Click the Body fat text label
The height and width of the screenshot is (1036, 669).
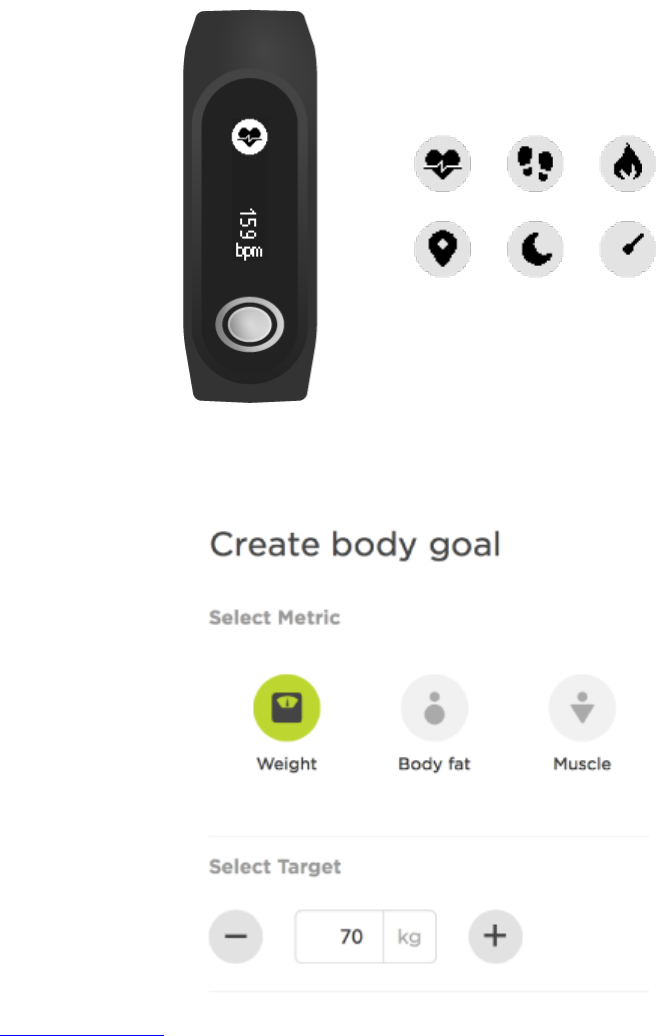[x=435, y=764]
